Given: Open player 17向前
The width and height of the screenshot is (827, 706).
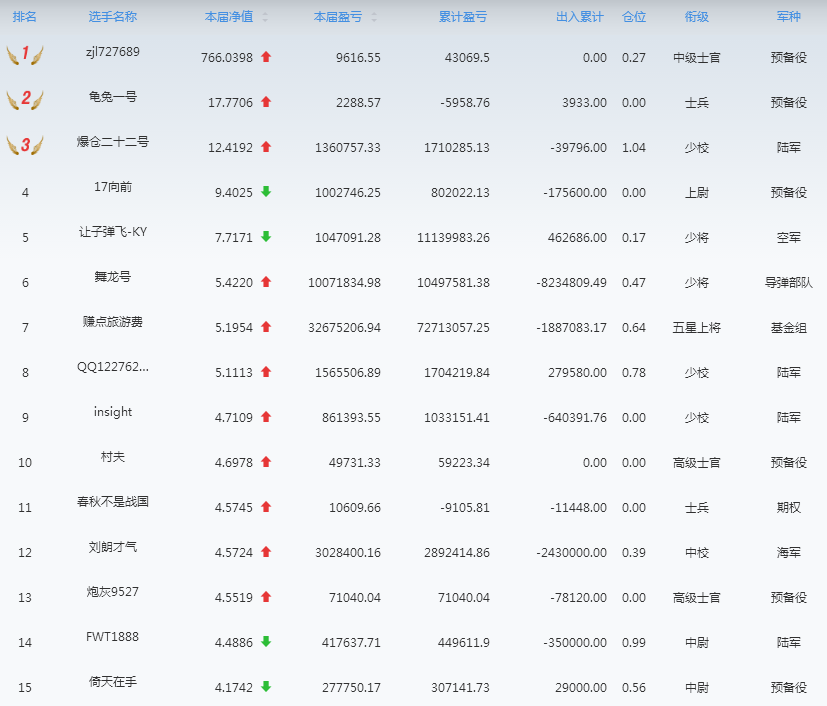Looking at the screenshot, I should click(x=113, y=187).
